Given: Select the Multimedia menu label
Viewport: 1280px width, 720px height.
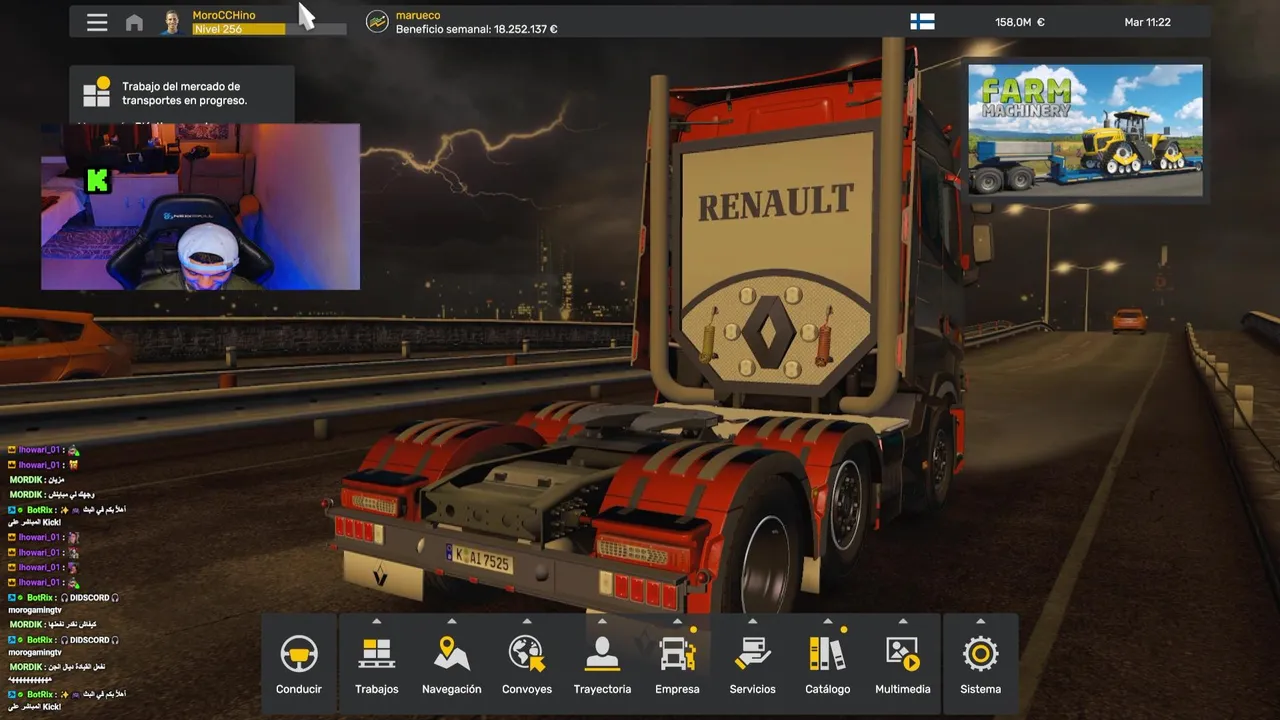Looking at the screenshot, I should 903,689.
